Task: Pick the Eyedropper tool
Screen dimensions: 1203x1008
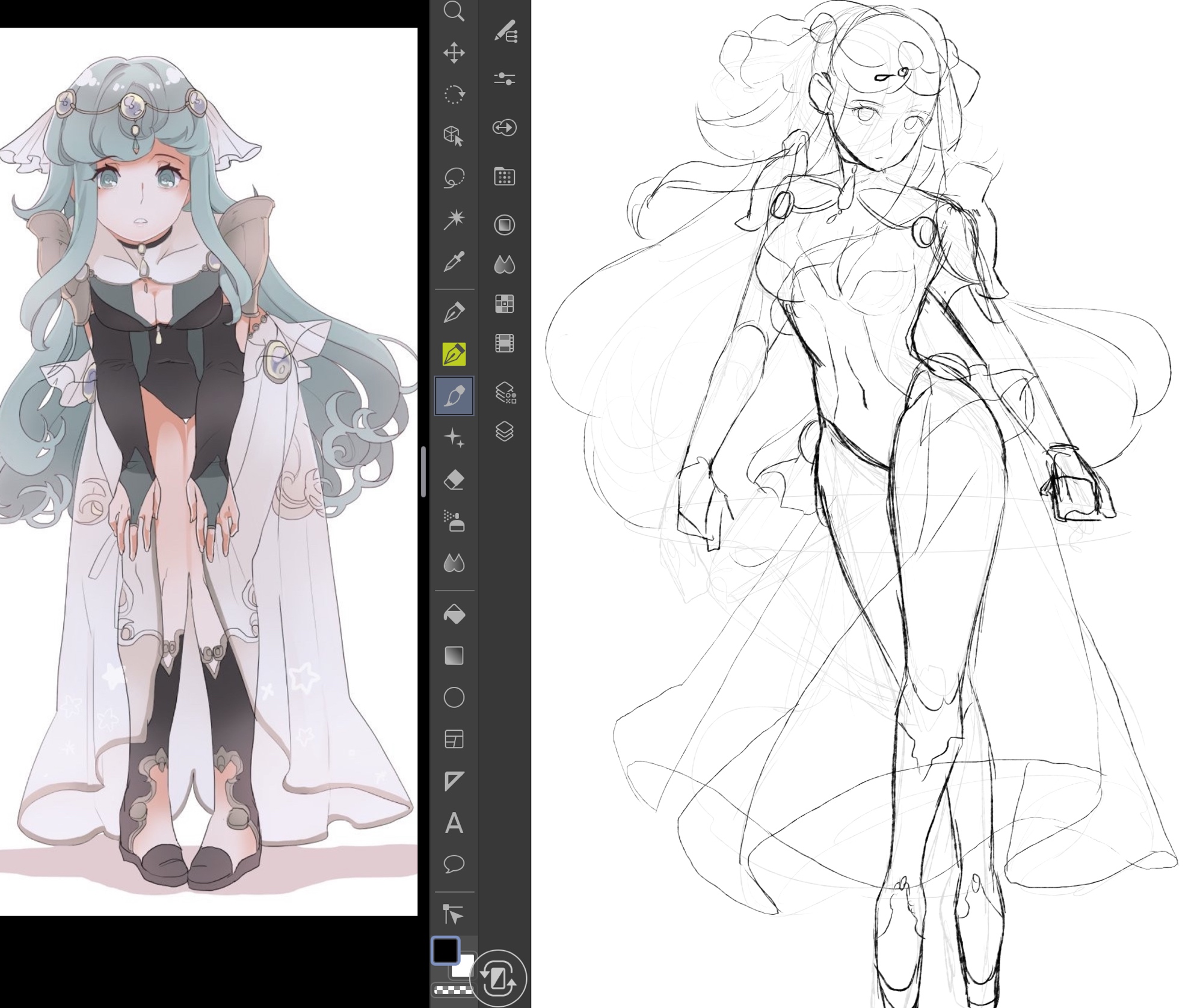Action: pyautogui.click(x=454, y=262)
